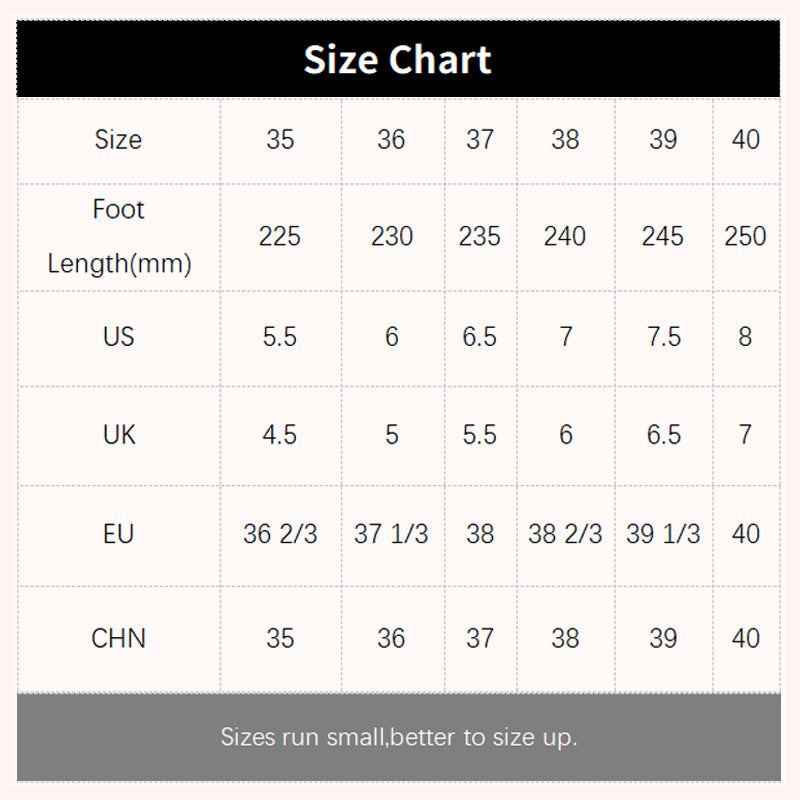Click the EU 38 2/3 value

point(565,534)
